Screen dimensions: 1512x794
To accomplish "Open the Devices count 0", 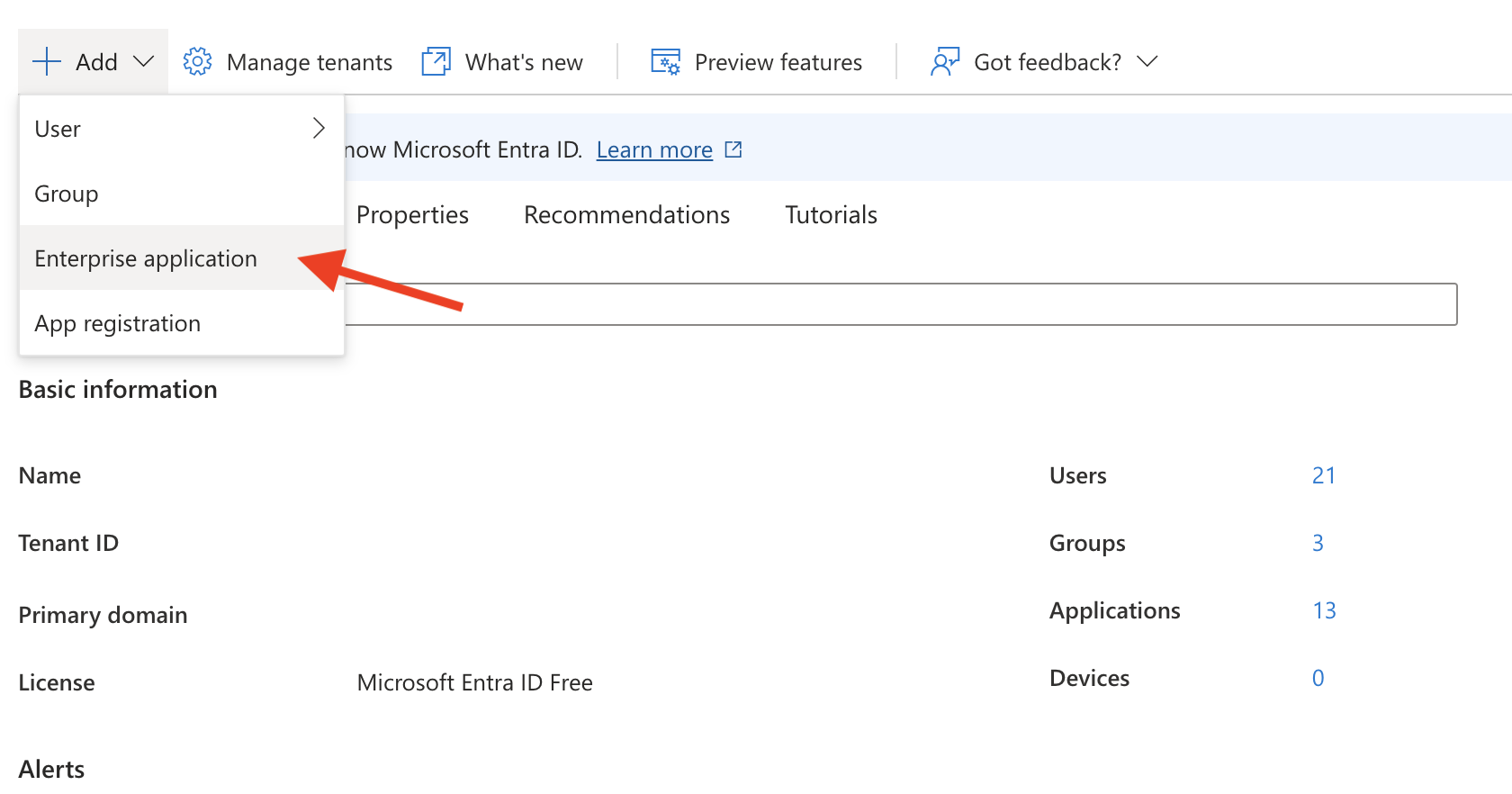I will (x=1318, y=678).
